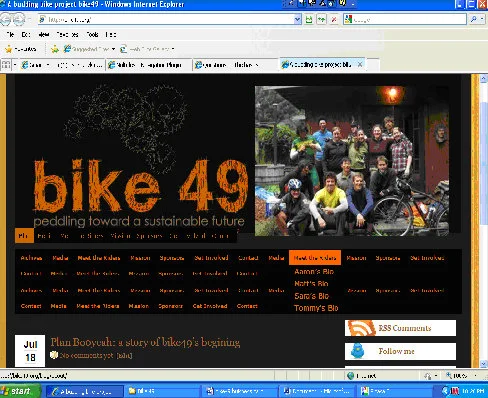Click Sara's Bio in the submenu
488x398 pixels.
coord(311,296)
